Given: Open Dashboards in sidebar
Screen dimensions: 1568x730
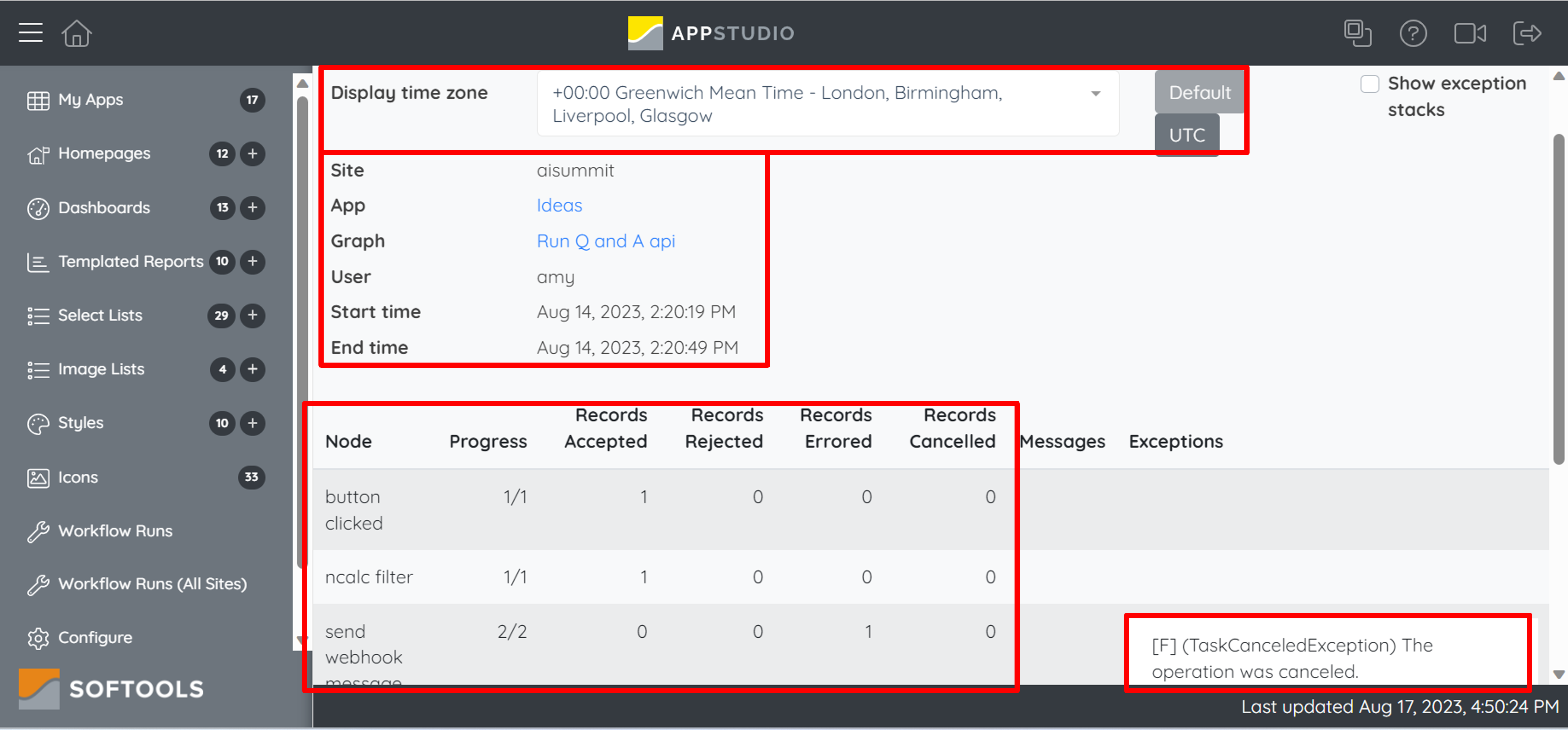Looking at the screenshot, I should (104, 207).
